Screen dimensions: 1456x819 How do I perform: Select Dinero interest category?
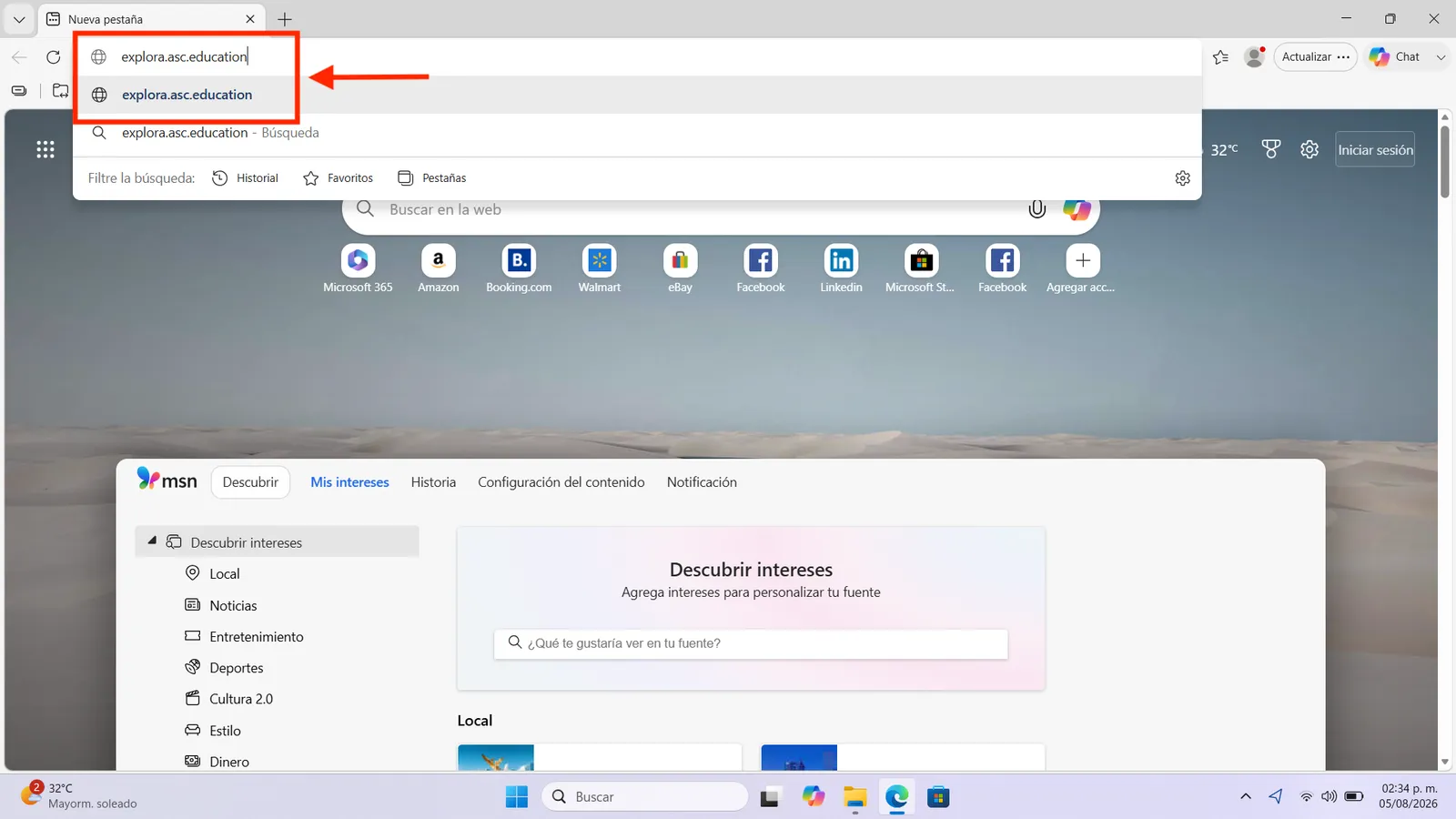click(217, 761)
